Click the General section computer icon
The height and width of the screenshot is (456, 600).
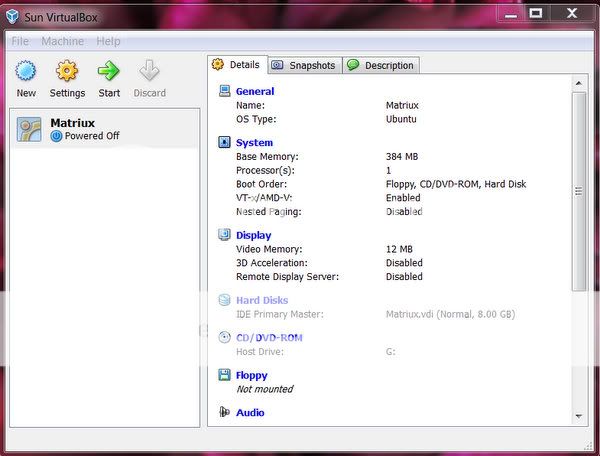coord(225,91)
